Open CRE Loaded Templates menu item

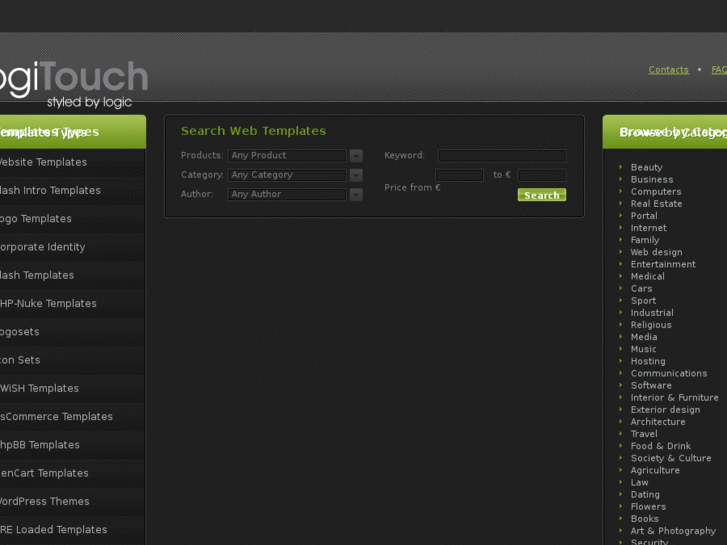[x=72, y=530]
